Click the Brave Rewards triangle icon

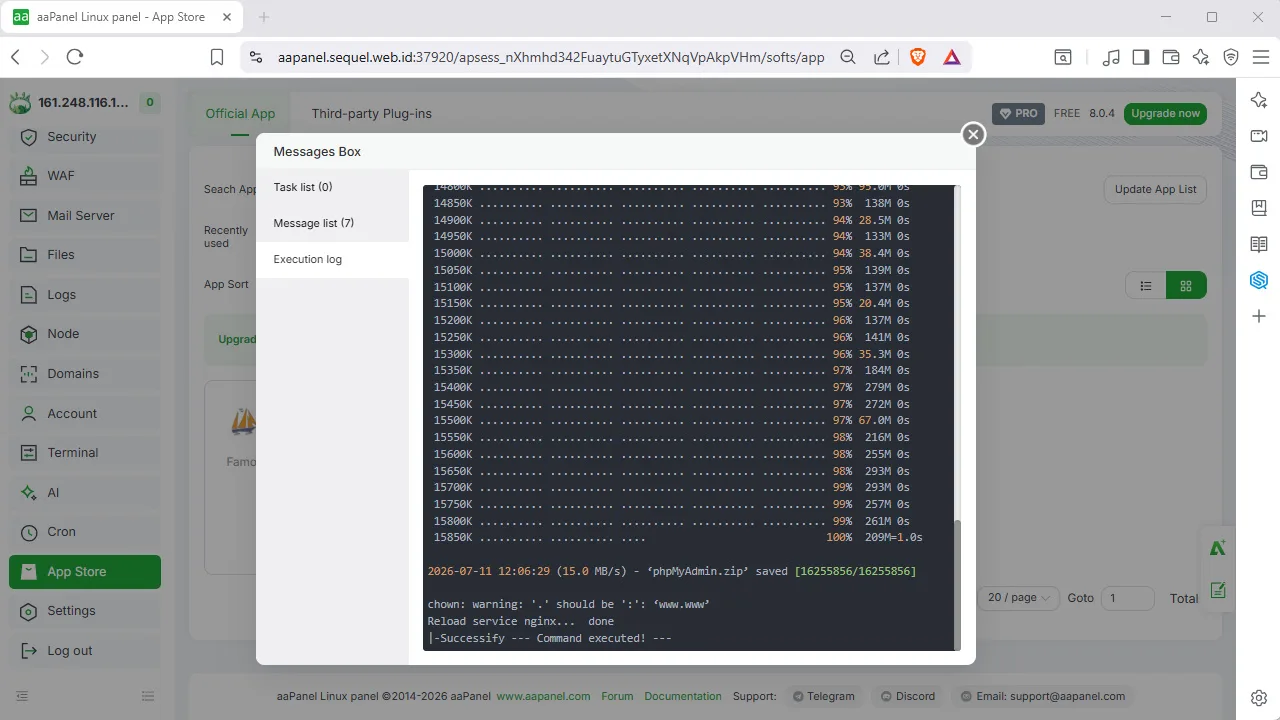(x=952, y=57)
